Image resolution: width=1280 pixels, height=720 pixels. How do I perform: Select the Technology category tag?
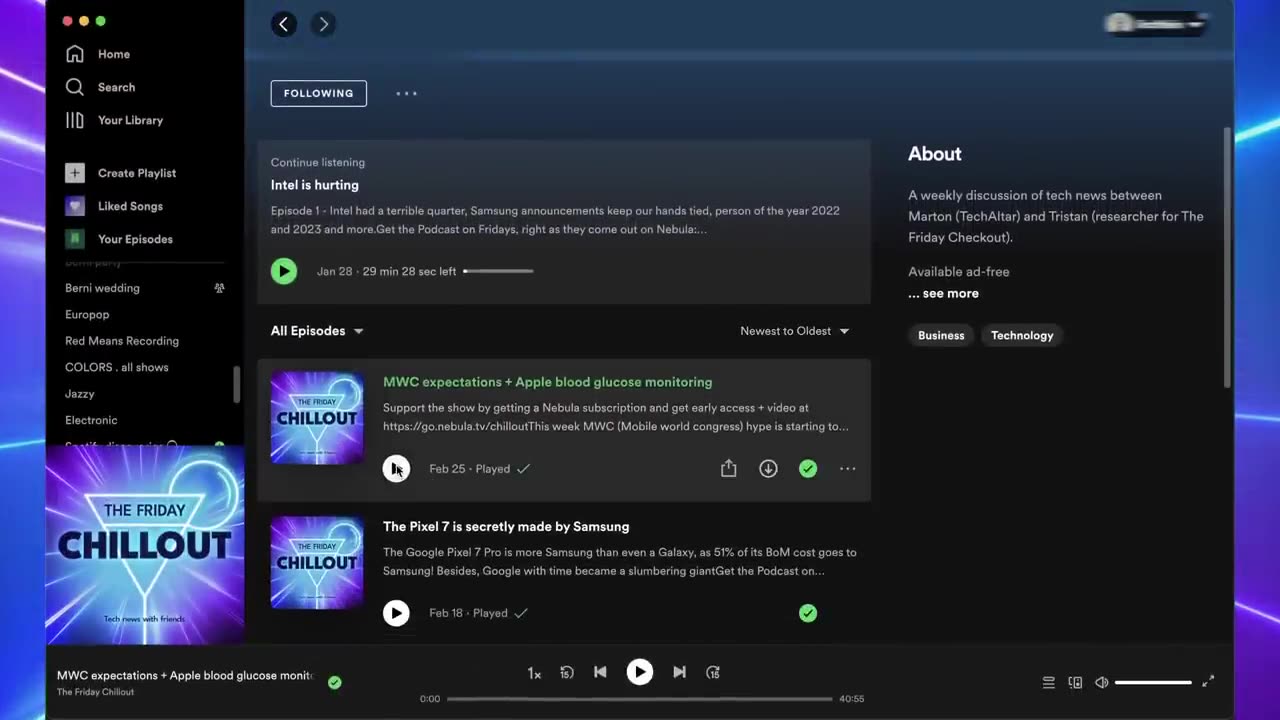(x=1022, y=335)
